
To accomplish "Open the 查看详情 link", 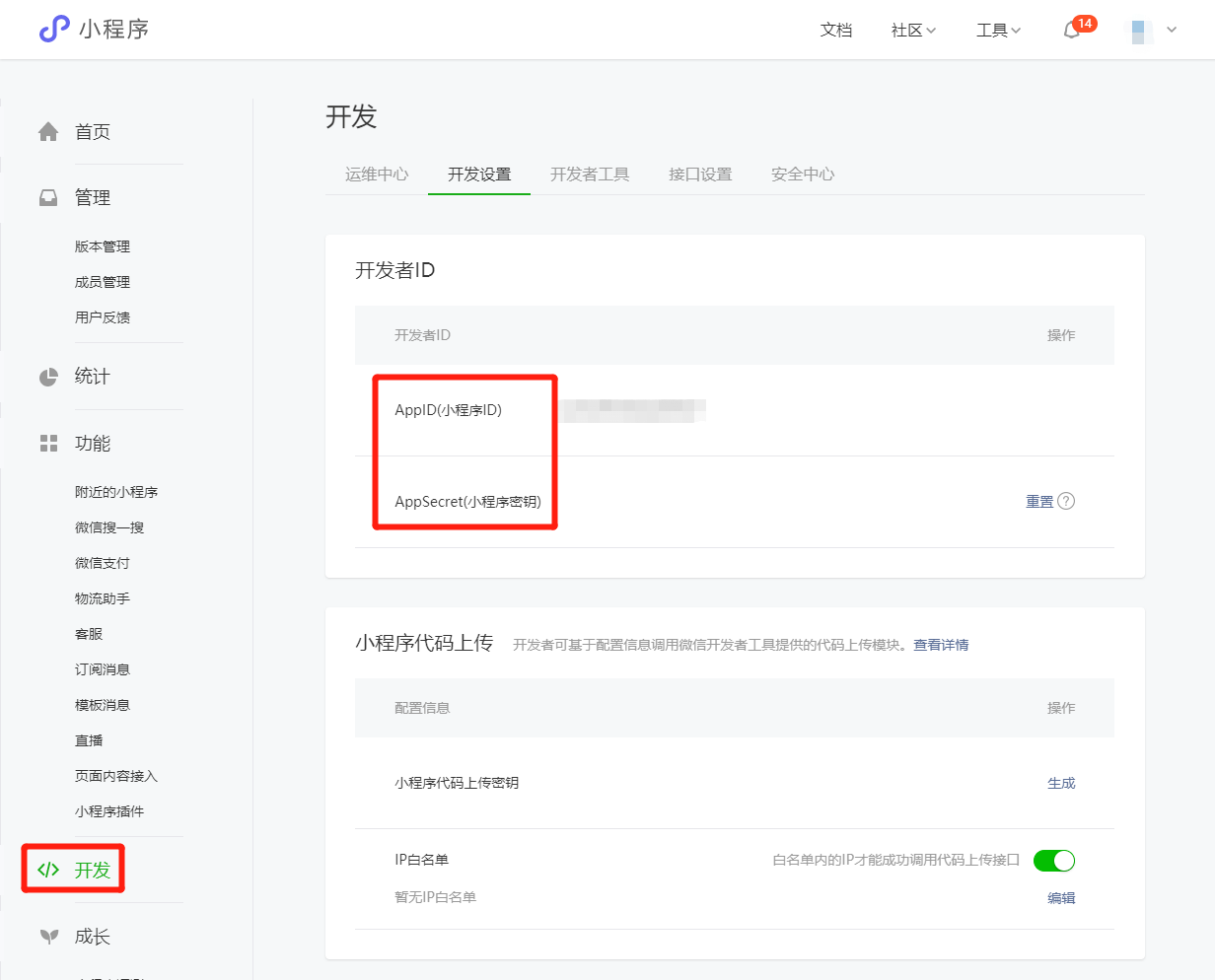I will point(941,645).
